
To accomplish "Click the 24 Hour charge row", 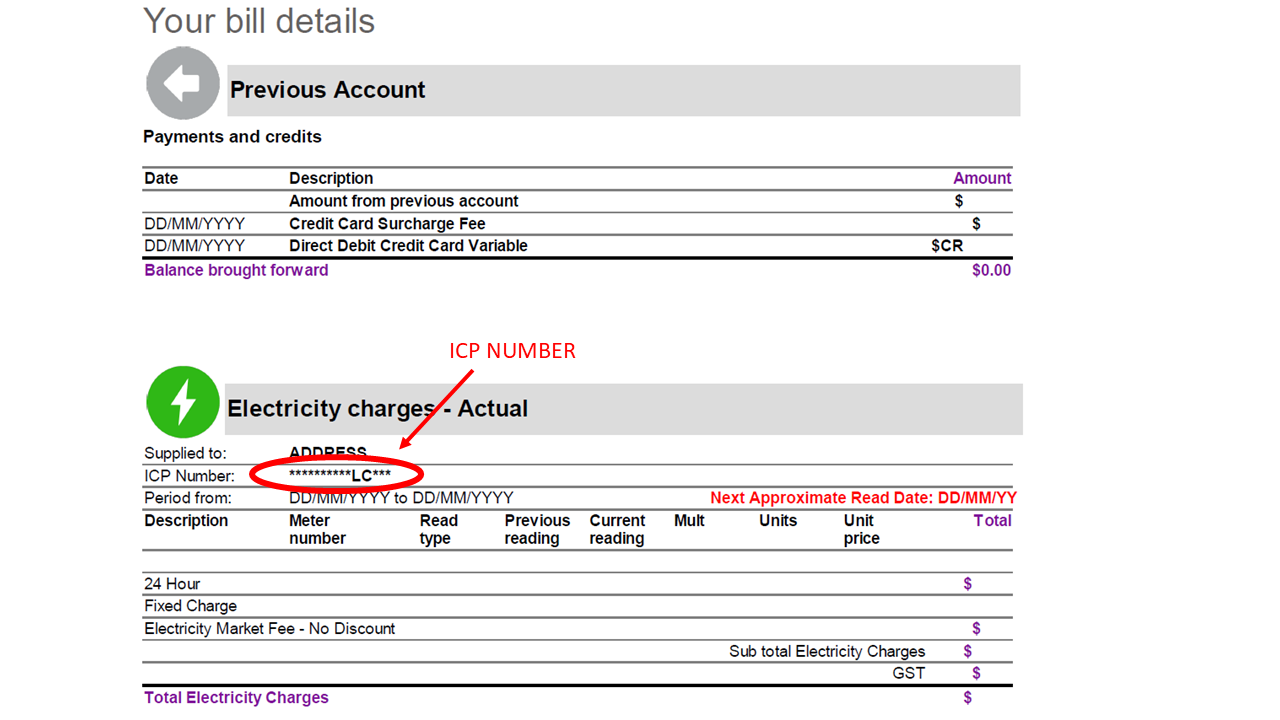I will [172, 584].
